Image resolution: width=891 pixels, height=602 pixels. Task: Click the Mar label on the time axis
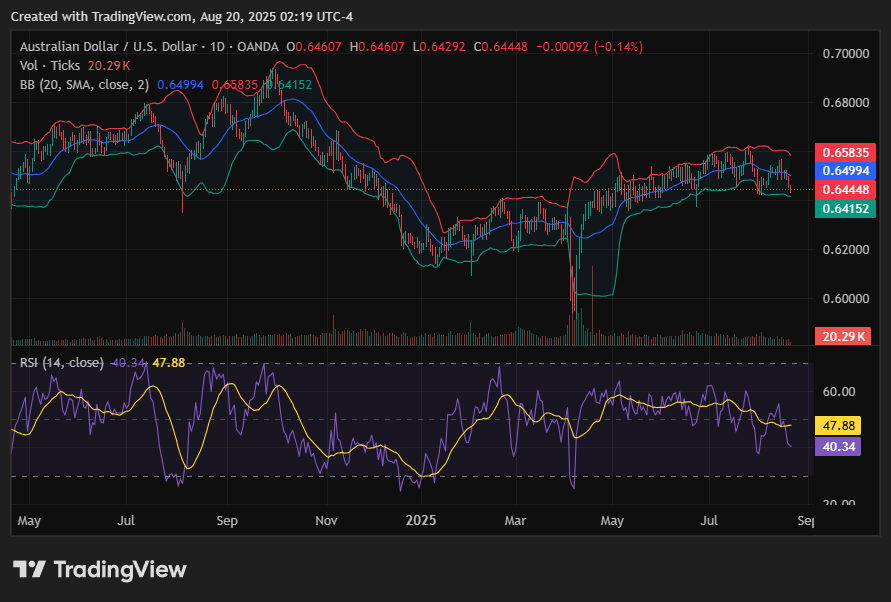click(515, 521)
